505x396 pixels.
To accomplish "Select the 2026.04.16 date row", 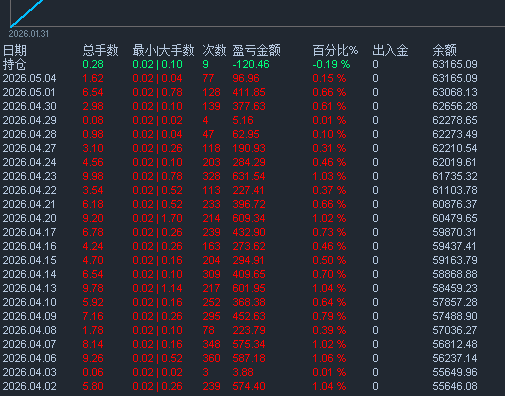I will pyautogui.click(x=30, y=246).
